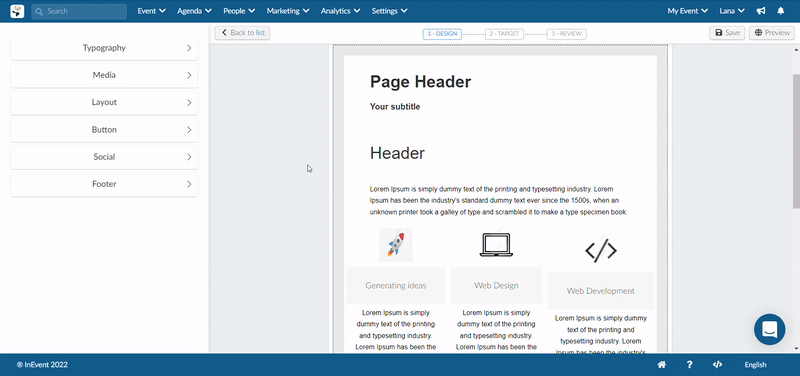800x376 pixels.
Task: Open the Event menu
Action: click(x=152, y=11)
